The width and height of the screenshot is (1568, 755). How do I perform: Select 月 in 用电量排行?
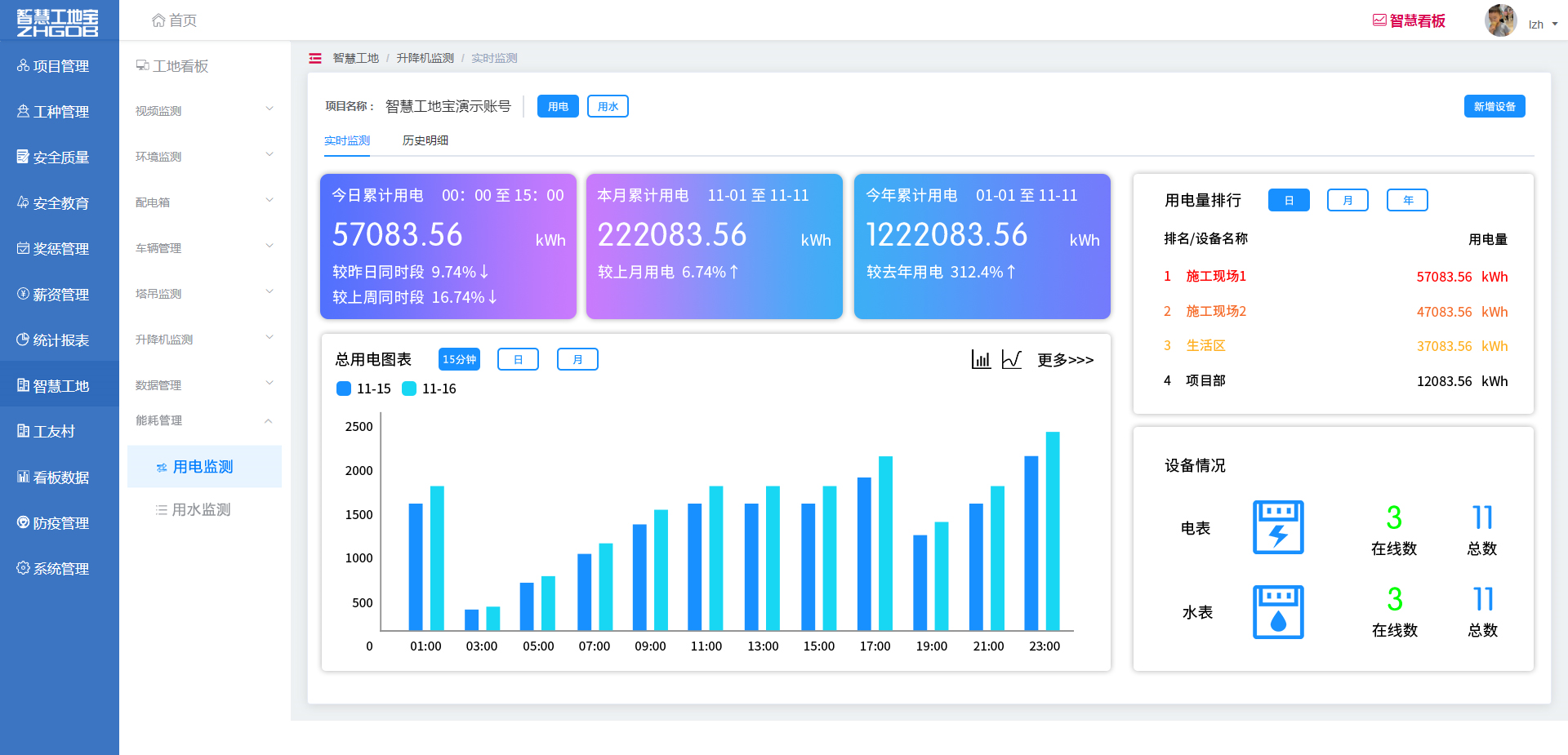(1347, 200)
